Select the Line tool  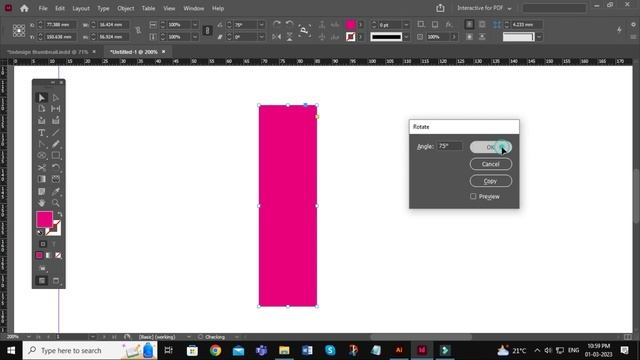pyautogui.click(x=56, y=133)
